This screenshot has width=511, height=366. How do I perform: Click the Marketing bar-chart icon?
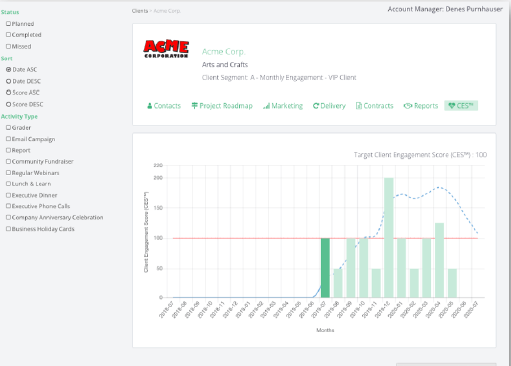266,106
